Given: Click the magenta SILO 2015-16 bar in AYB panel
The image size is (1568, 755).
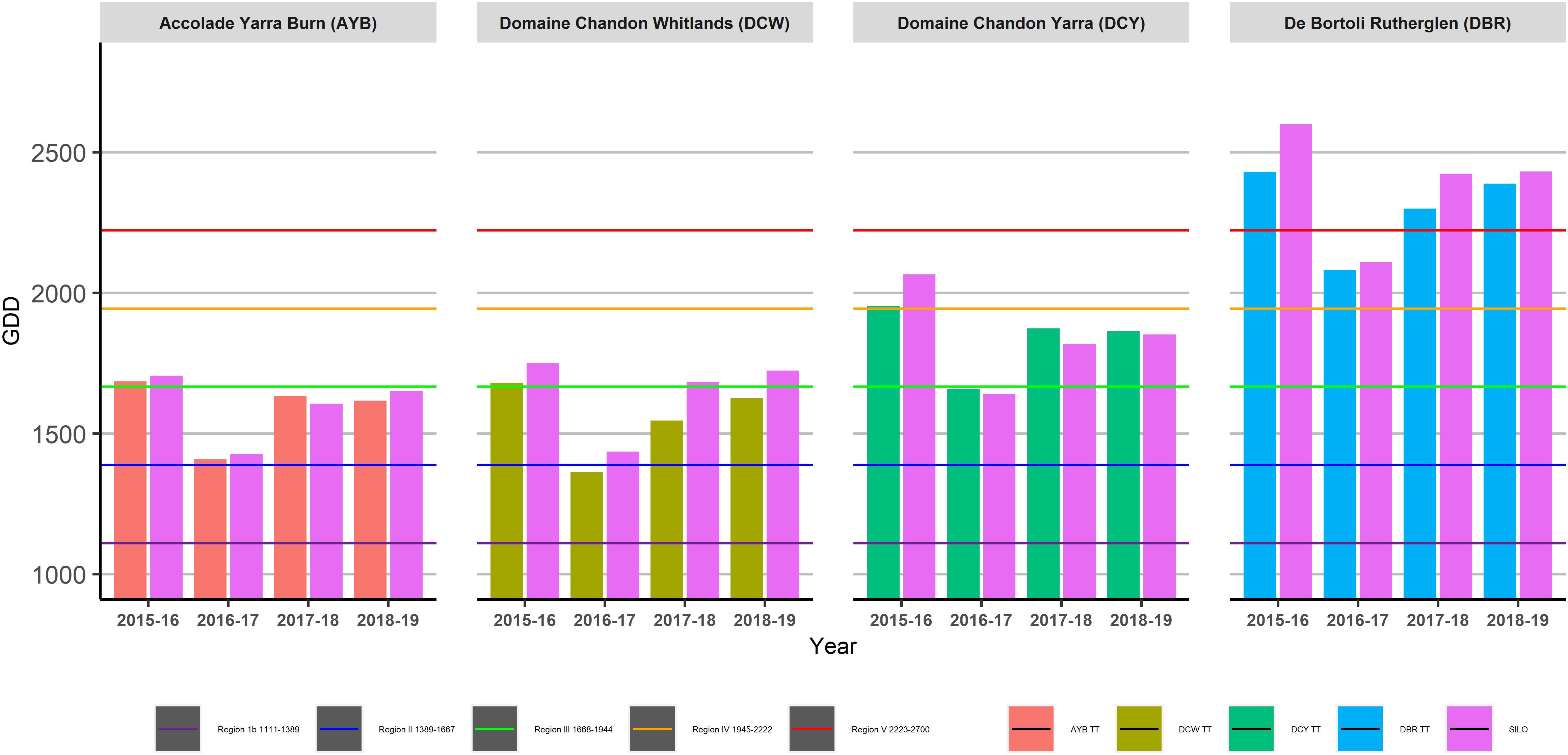Looking at the screenshot, I should coord(166,487).
